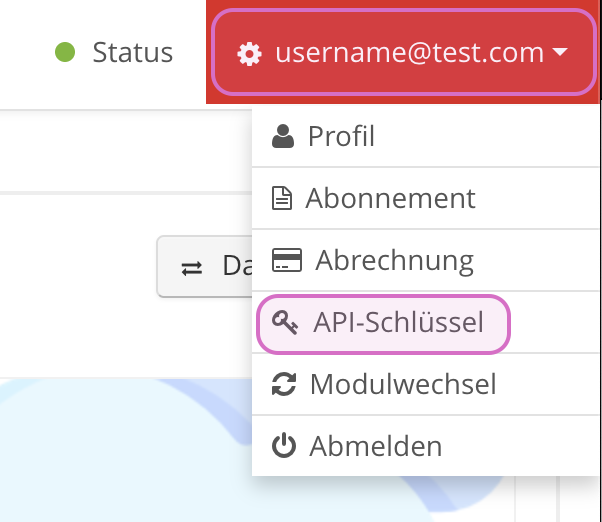
Task: Open the Status link
Action: [132, 52]
